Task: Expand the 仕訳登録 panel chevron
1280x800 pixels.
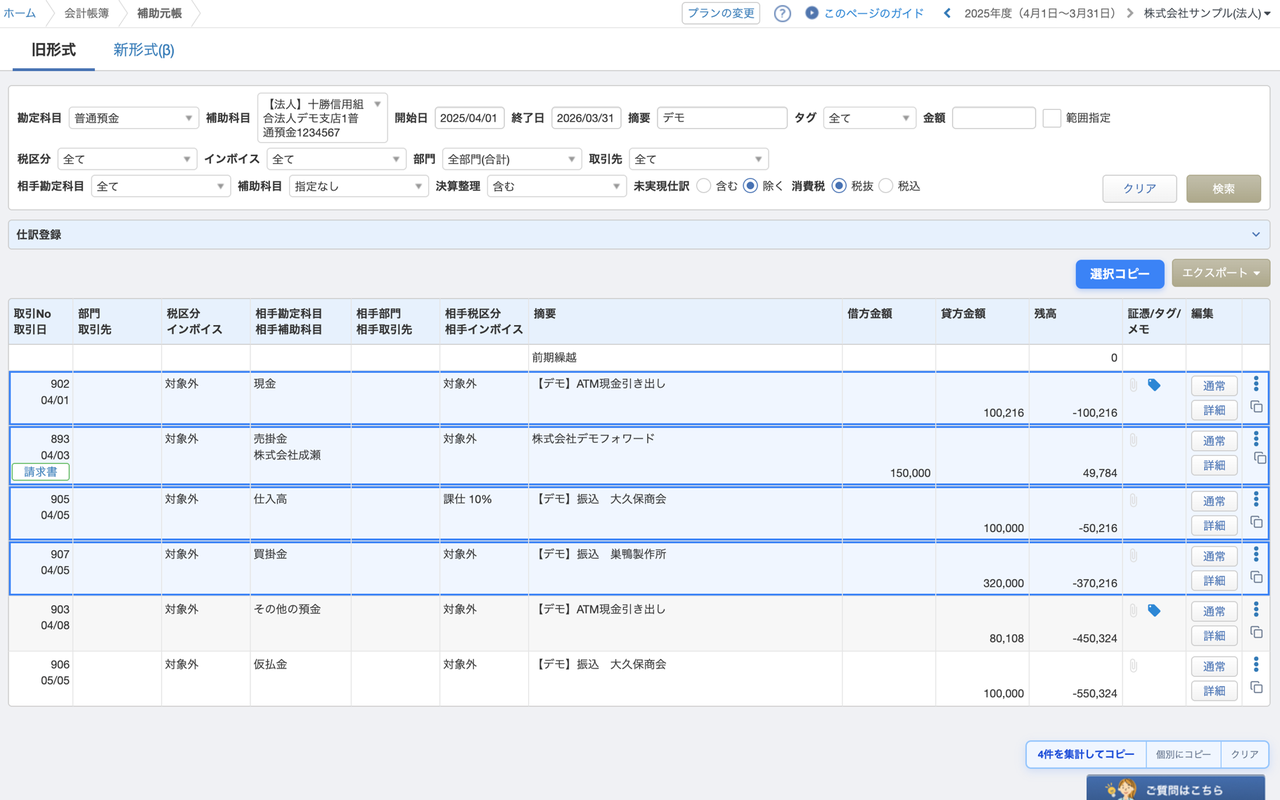Action: (1256, 235)
